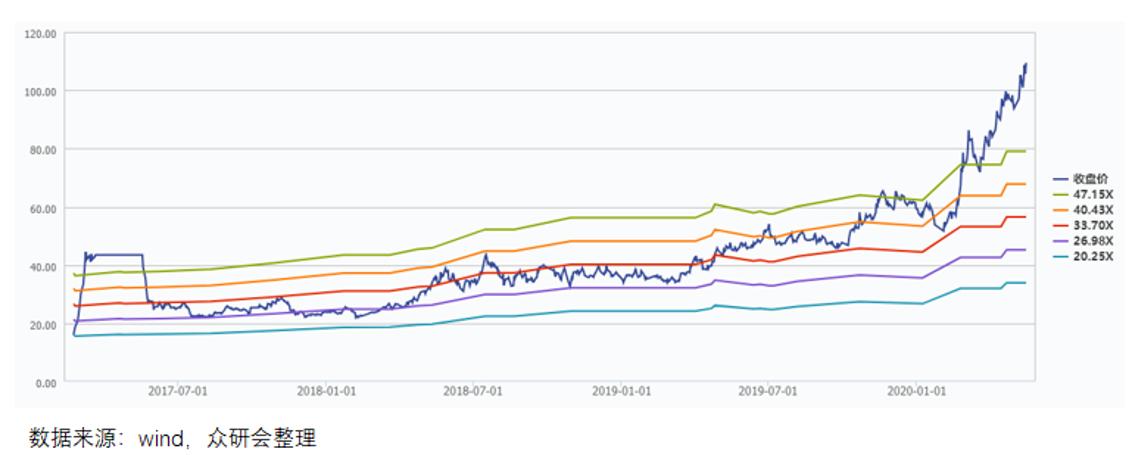This screenshot has height=455, width=1148.
Task: Click the 2017-07-01 x-axis label
Action: click(x=181, y=392)
